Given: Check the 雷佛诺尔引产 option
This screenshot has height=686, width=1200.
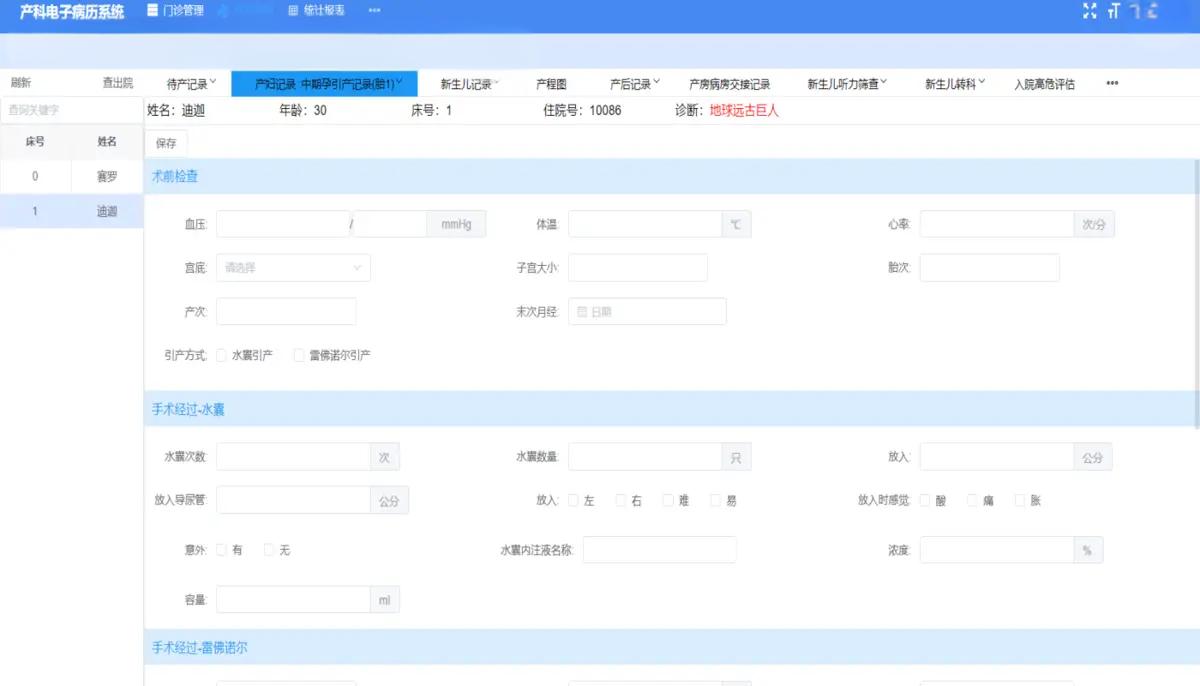Looking at the screenshot, I should [x=299, y=355].
